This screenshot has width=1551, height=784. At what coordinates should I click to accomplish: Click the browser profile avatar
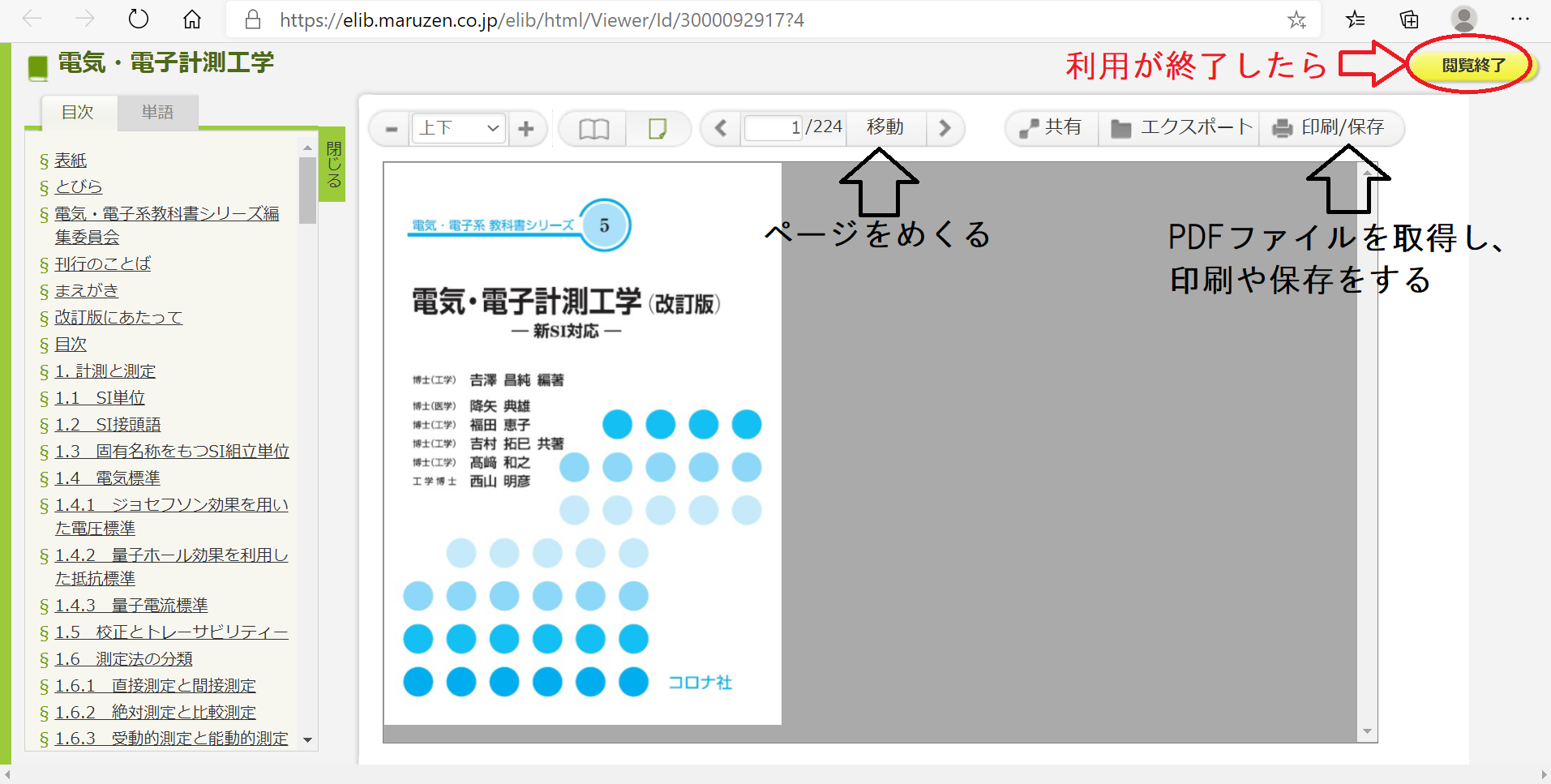coord(1463,19)
